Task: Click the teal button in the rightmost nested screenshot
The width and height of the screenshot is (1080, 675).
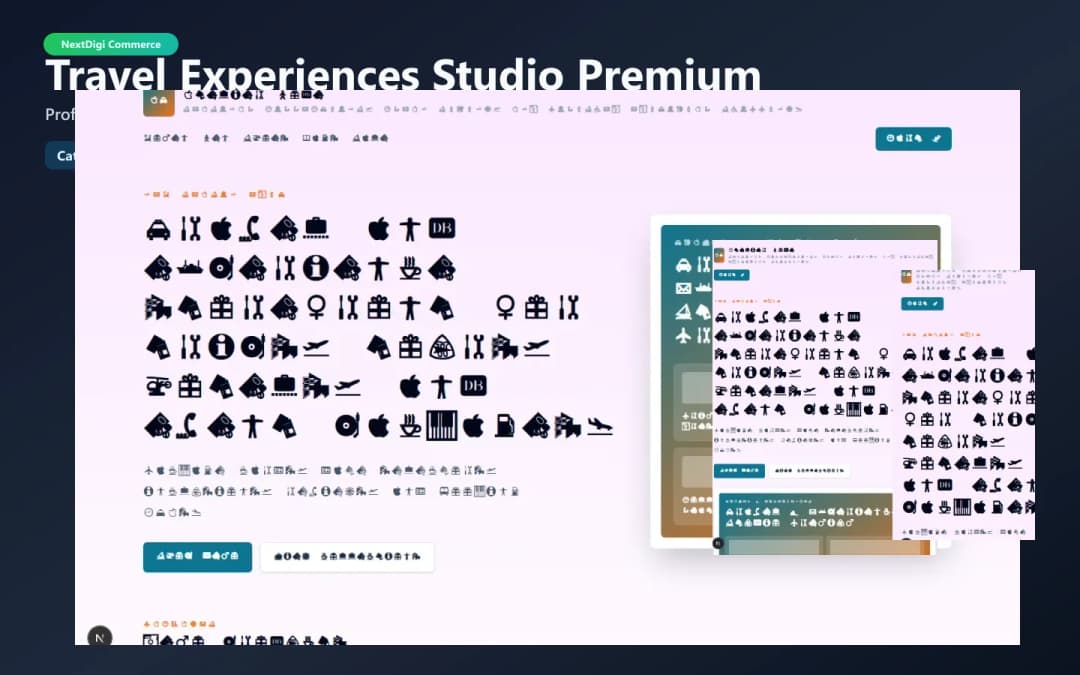Action: (x=922, y=304)
